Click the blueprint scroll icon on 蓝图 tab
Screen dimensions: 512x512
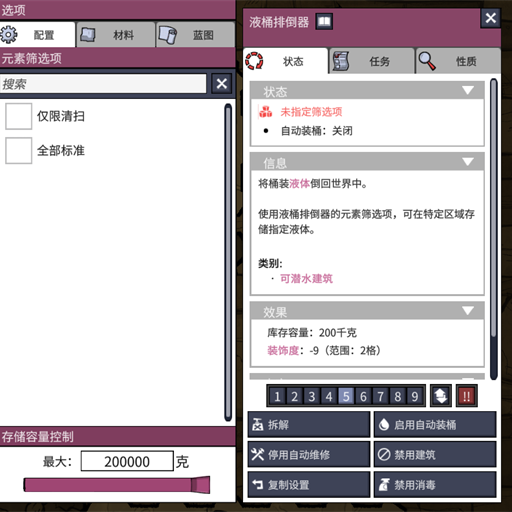coord(168,35)
